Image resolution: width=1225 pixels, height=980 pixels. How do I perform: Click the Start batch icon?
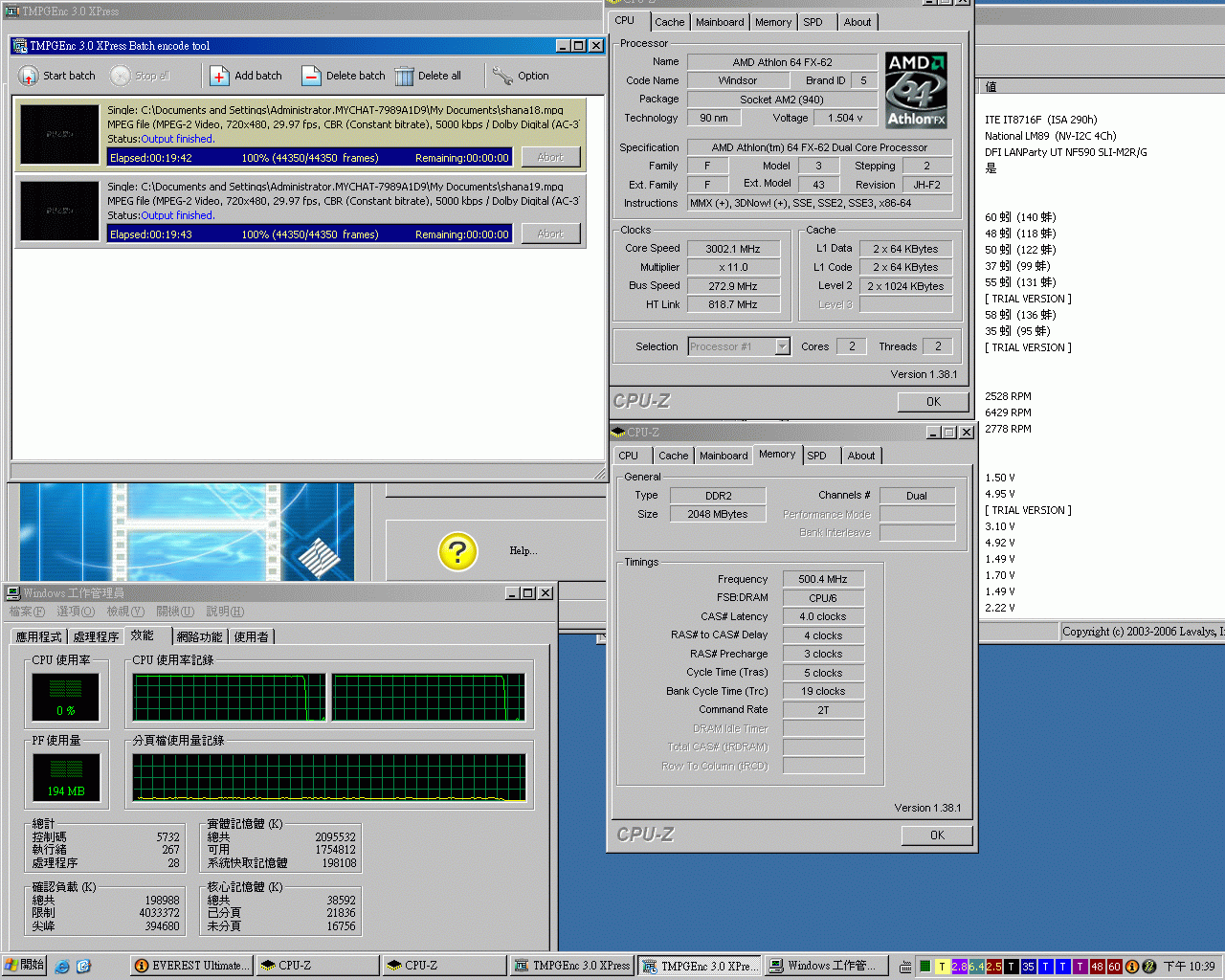point(29,76)
